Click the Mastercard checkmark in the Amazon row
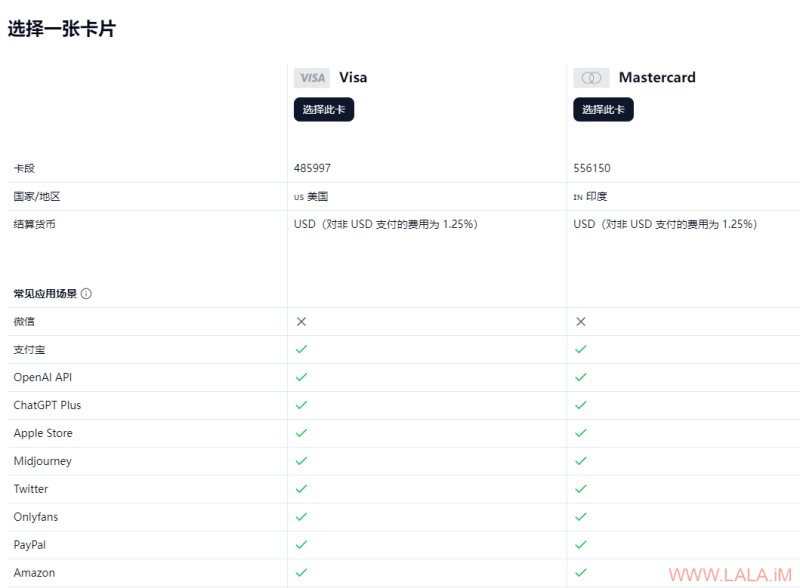This screenshot has height=588, width=800. click(581, 573)
